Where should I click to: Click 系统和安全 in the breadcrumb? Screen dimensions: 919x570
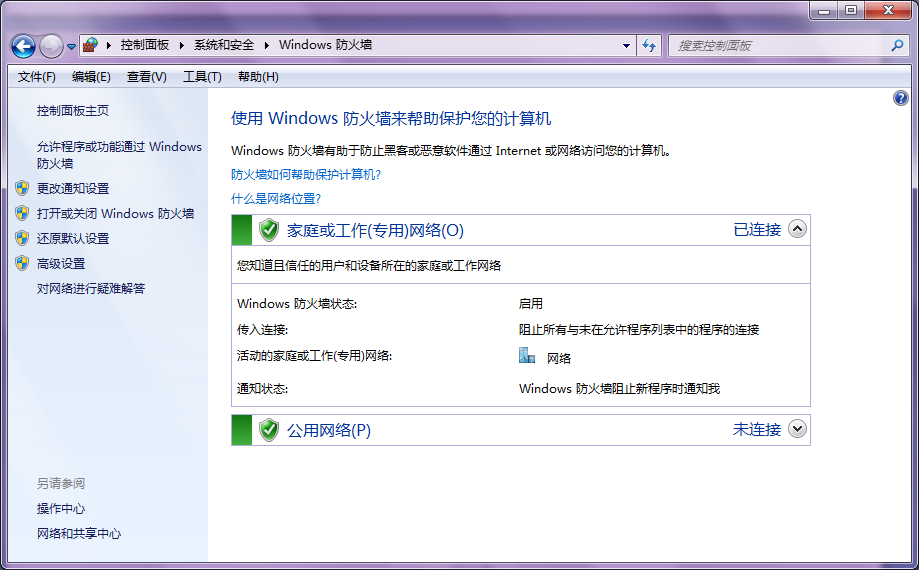pos(224,45)
